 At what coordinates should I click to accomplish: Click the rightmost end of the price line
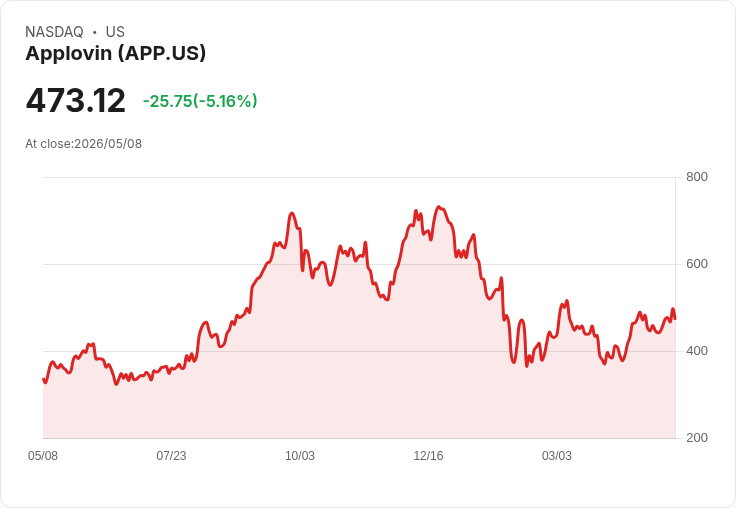[x=675, y=319]
